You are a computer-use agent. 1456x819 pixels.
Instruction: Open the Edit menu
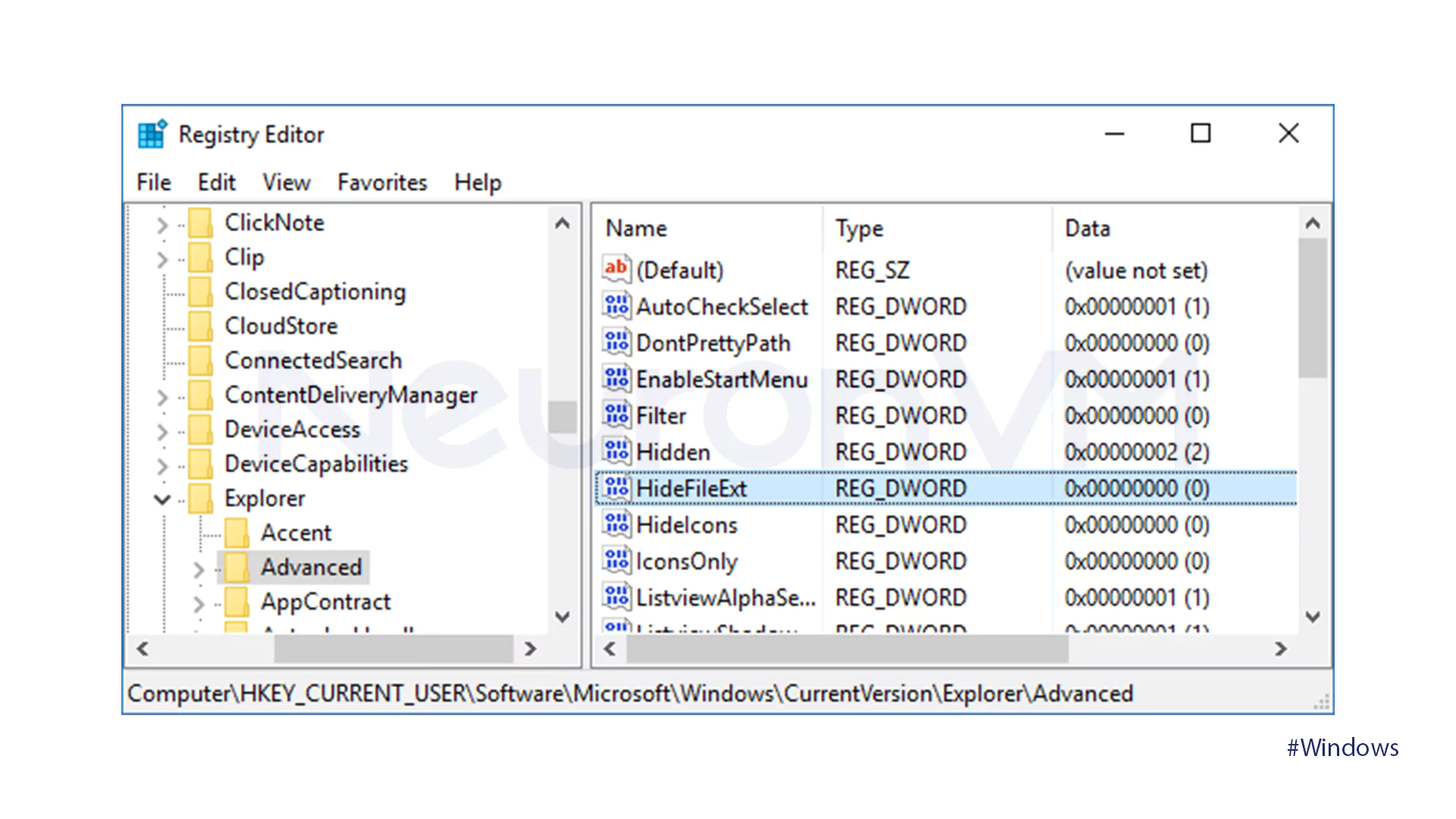pyautogui.click(x=217, y=182)
